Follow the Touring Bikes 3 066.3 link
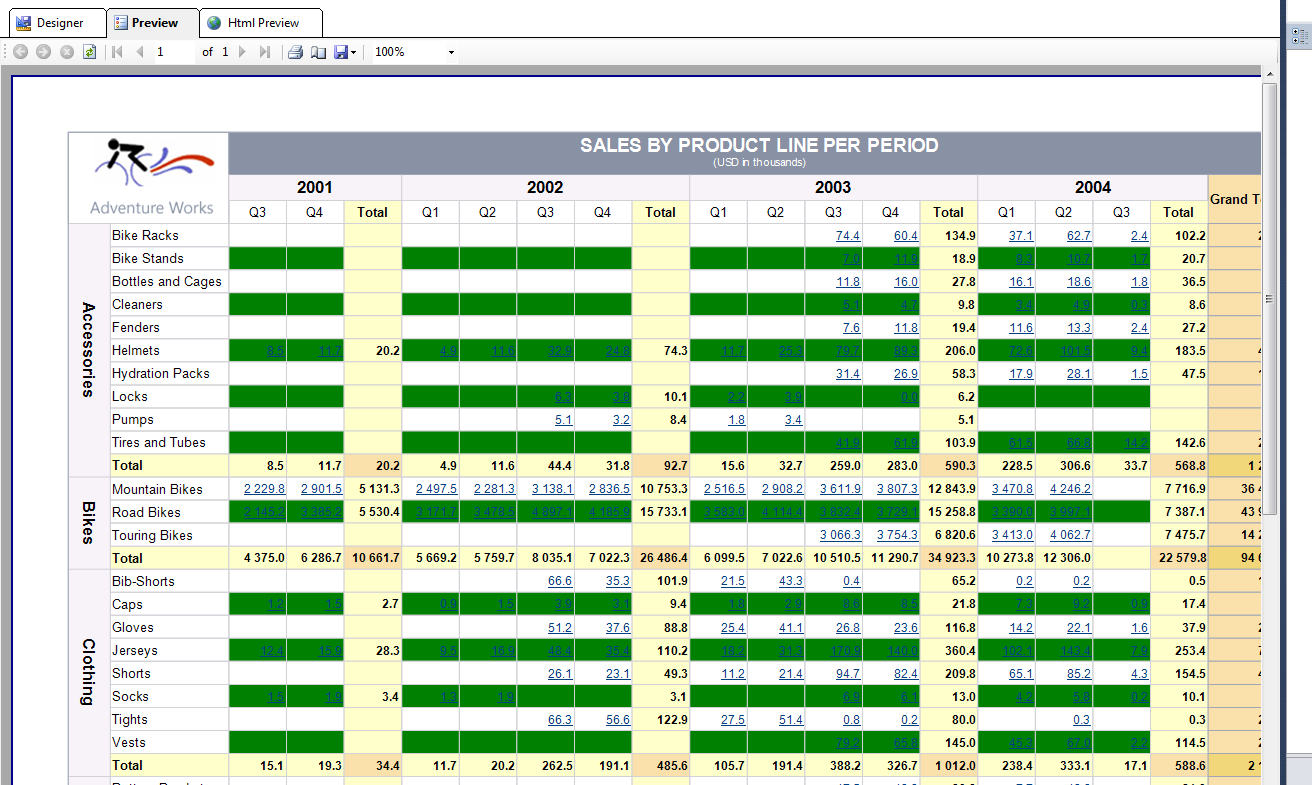 841,535
